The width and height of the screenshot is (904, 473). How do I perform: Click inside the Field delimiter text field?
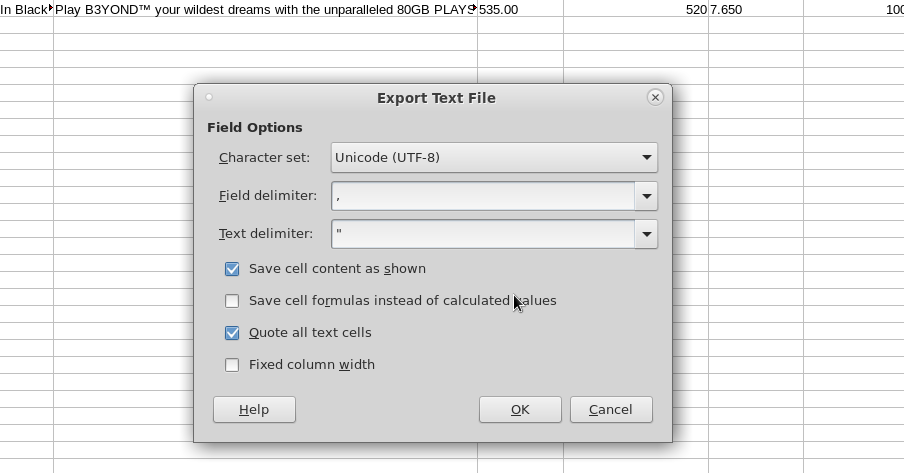point(483,196)
